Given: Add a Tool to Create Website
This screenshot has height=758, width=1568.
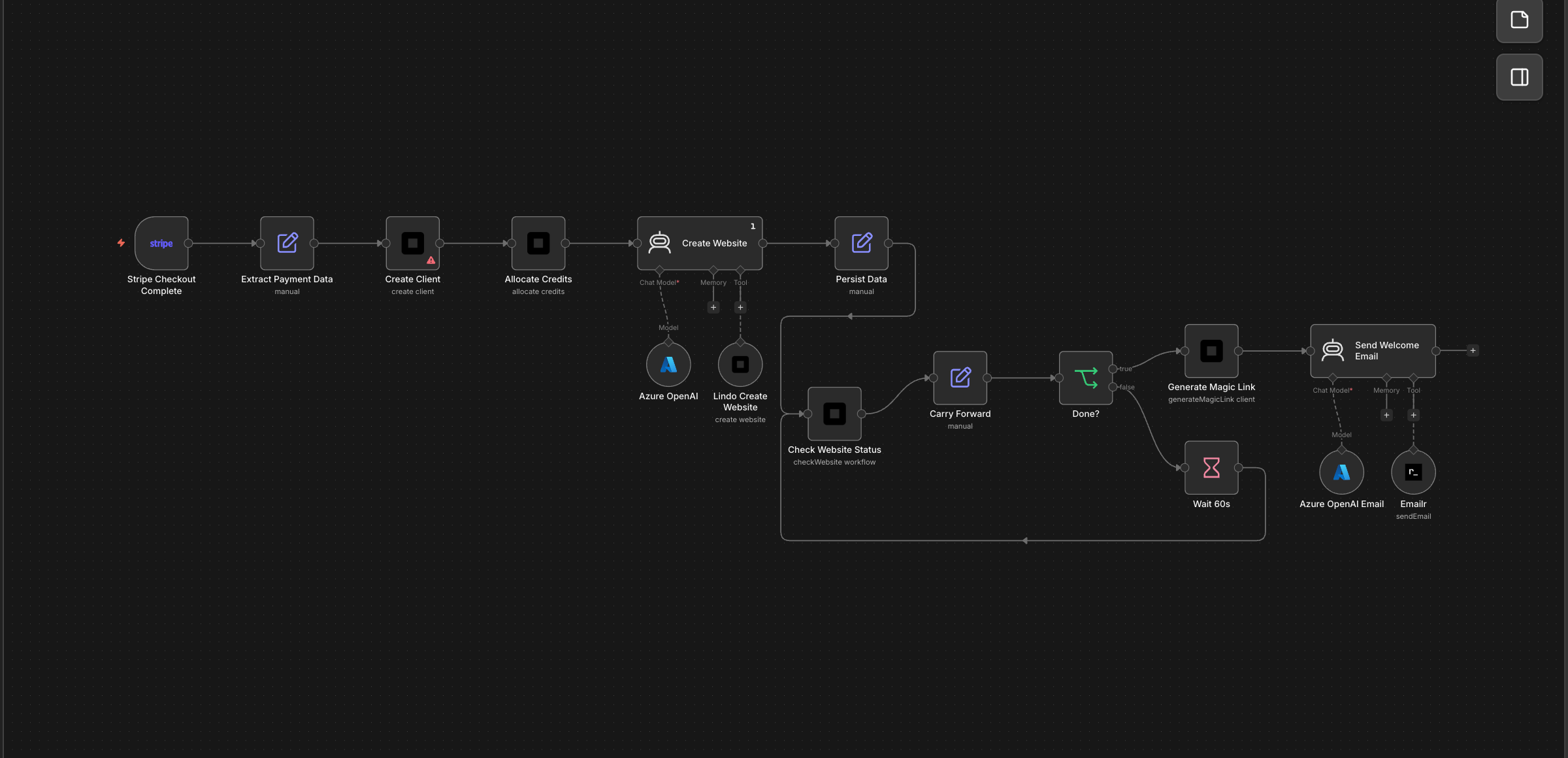Looking at the screenshot, I should 740,307.
